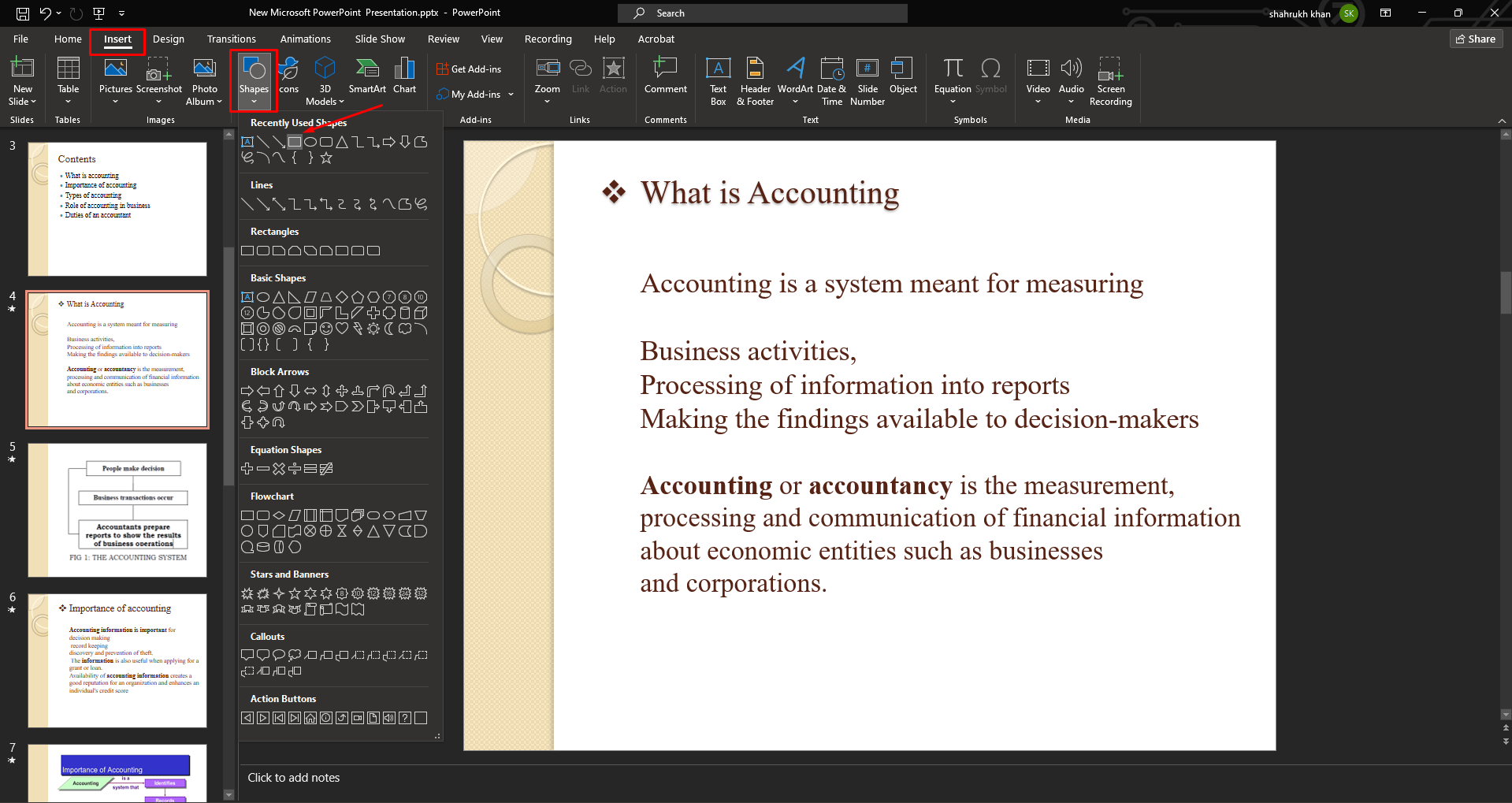This screenshot has height=803, width=1512.
Task: Insert a Text Box
Action: click(x=718, y=80)
